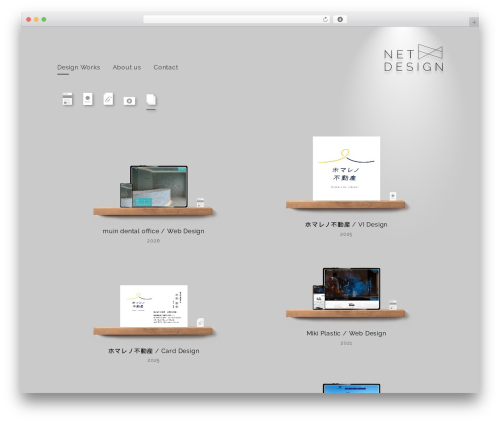Go to the About us page
The height and width of the screenshot is (423, 500).
[x=127, y=67]
